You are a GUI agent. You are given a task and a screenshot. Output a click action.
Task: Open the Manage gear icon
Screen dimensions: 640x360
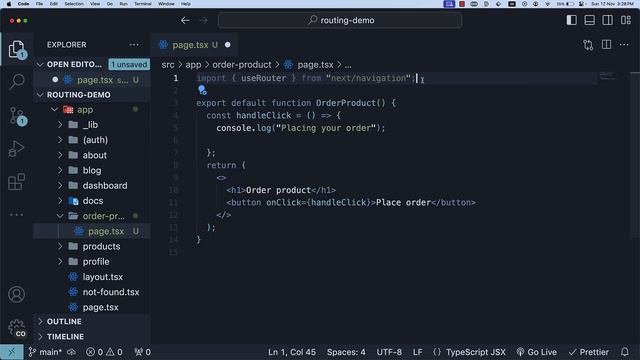tap(16, 328)
